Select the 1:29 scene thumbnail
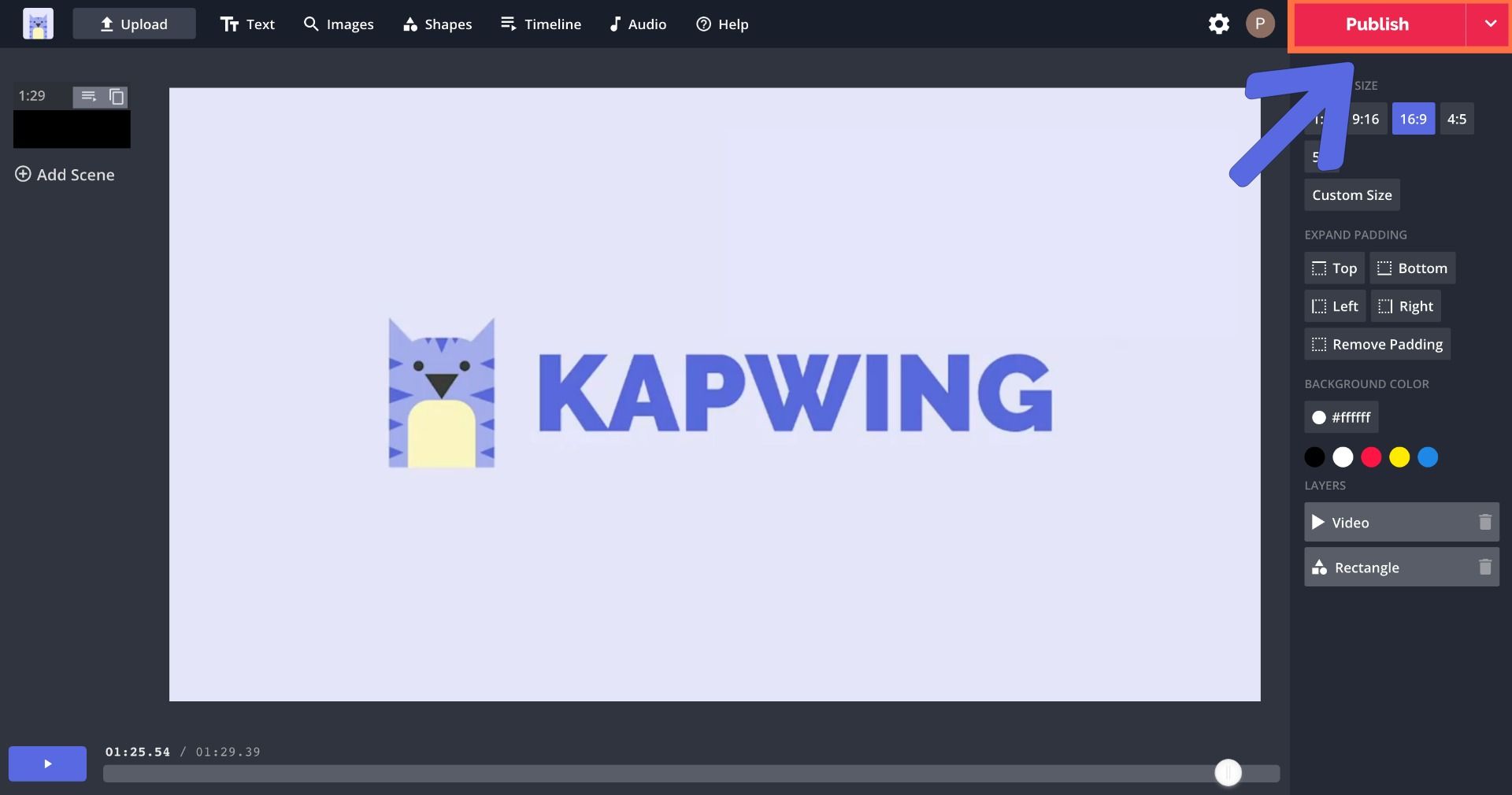This screenshot has width=1512, height=795. (72, 130)
